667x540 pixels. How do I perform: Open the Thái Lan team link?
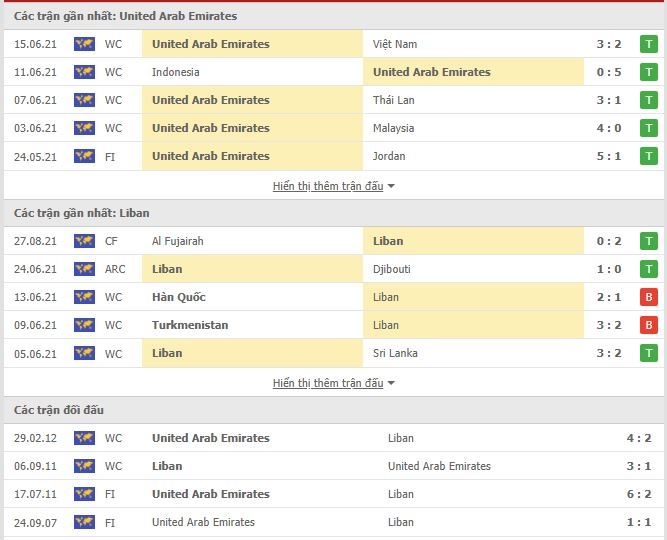(x=393, y=100)
